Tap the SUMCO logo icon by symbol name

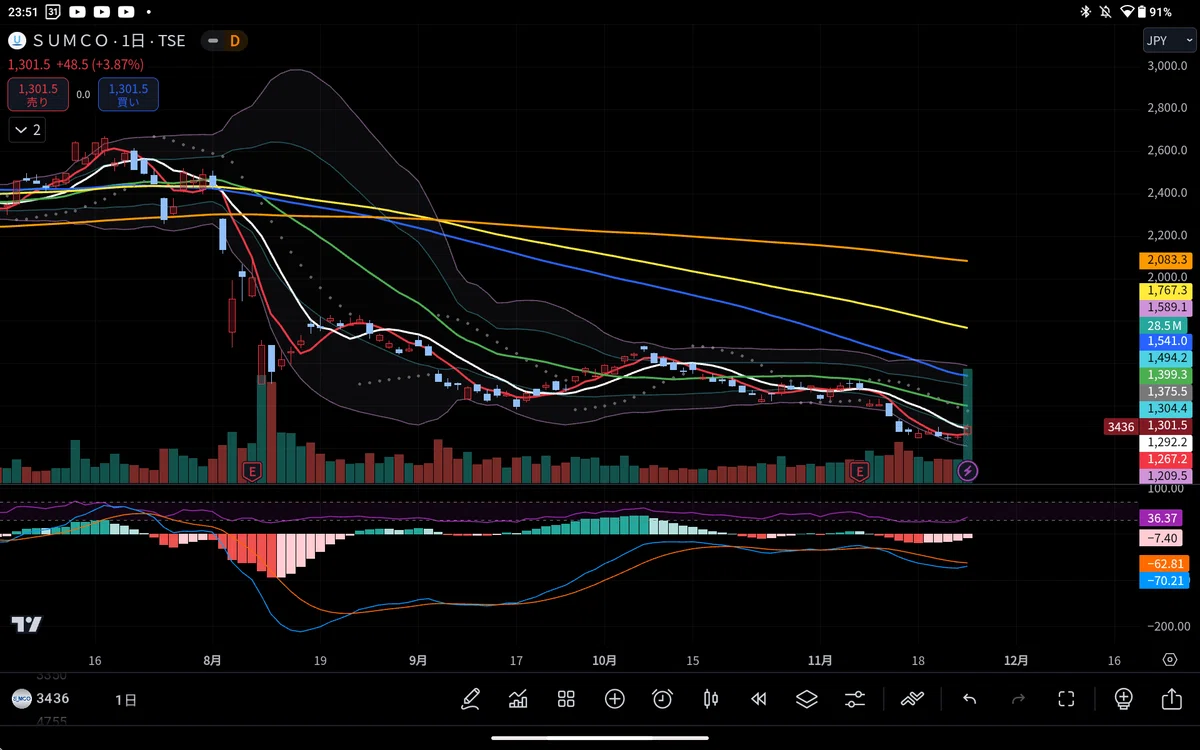pos(17,41)
